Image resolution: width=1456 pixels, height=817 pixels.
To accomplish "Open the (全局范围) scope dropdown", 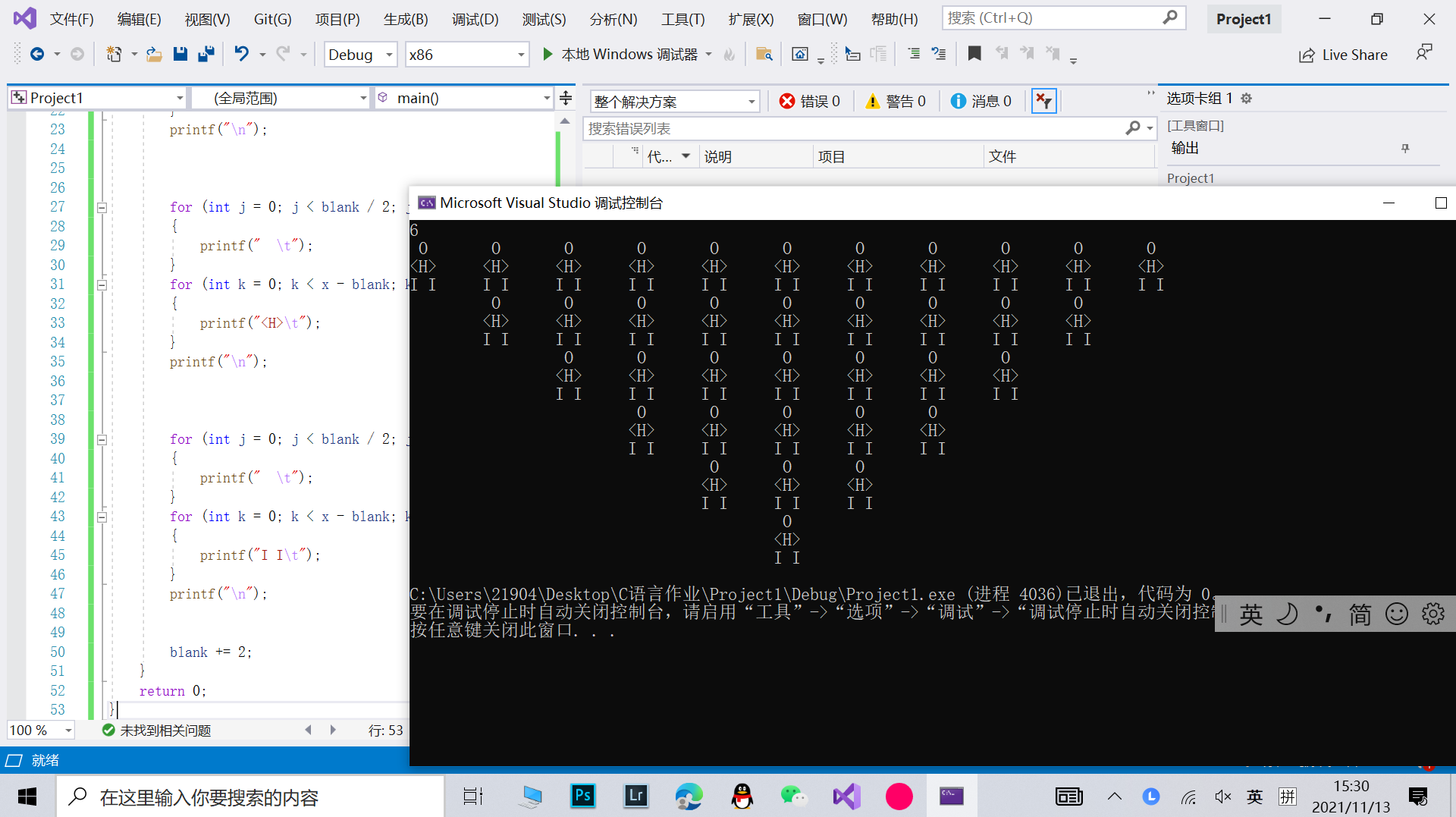I will coord(280,98).
